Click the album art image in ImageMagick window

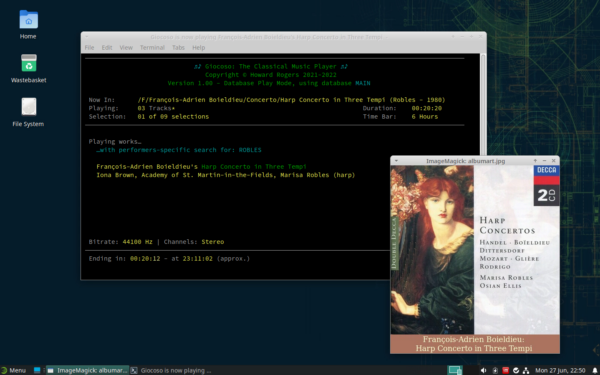474,249
